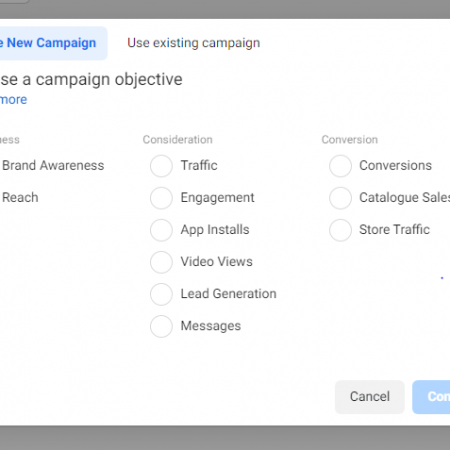Viewport: 450px width, 450px height.
Task: Select the Conversions radio button
Action: point(340,166)
